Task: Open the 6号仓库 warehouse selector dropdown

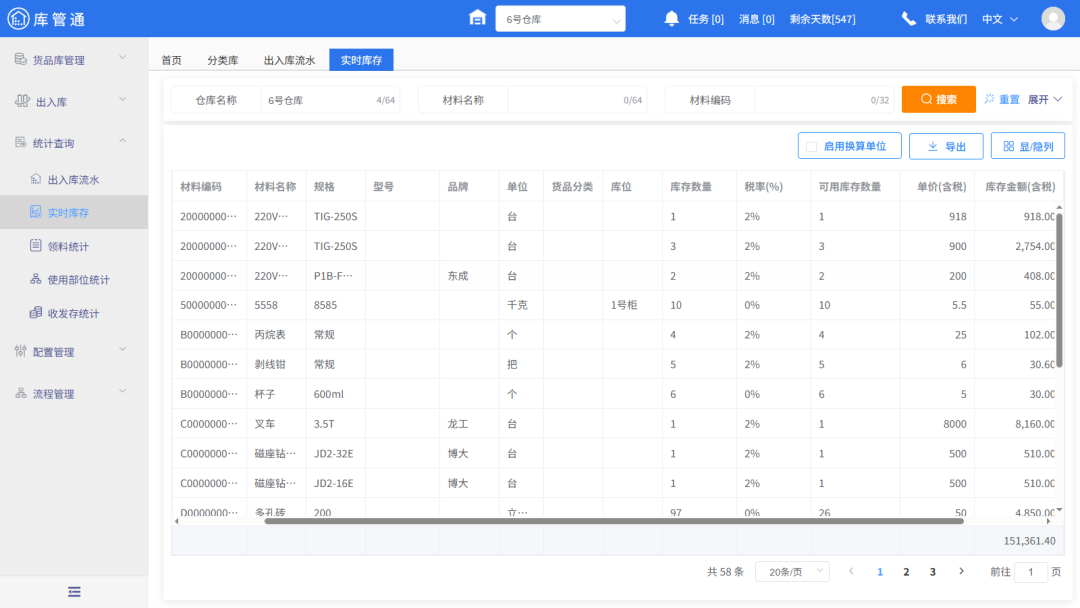Action: 560,19
